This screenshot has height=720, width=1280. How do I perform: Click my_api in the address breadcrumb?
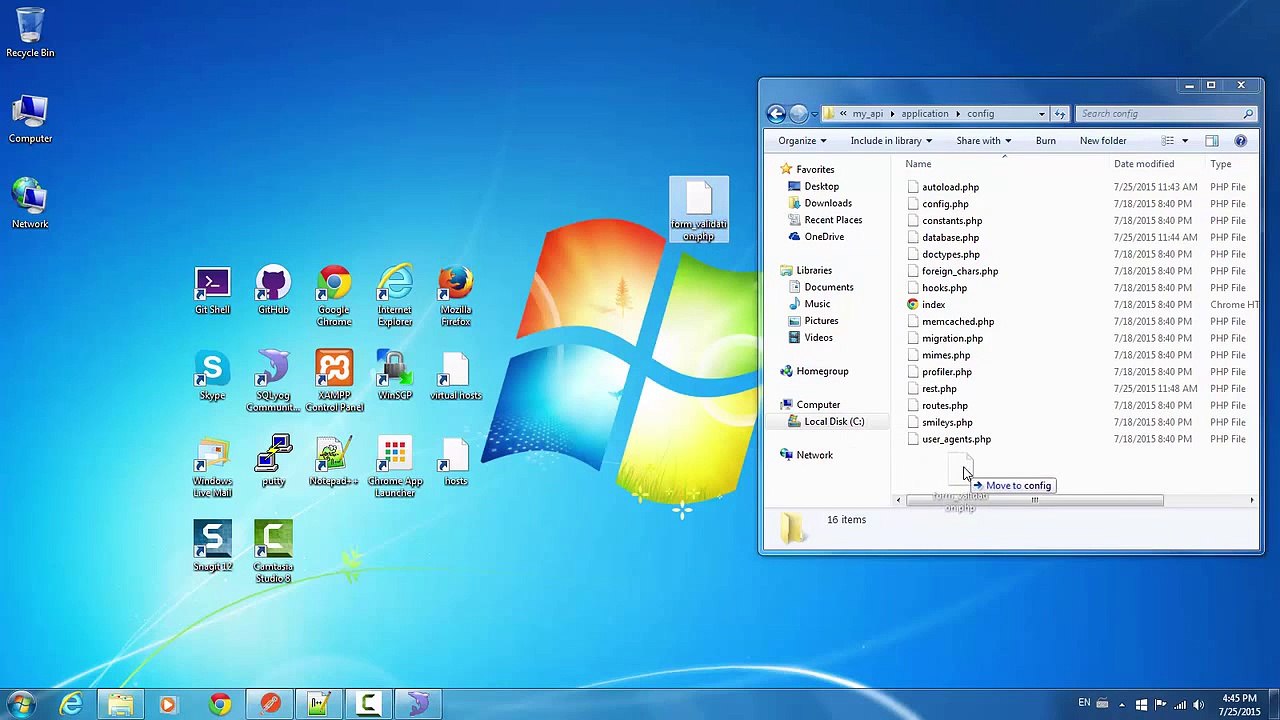tap(868, 114)
